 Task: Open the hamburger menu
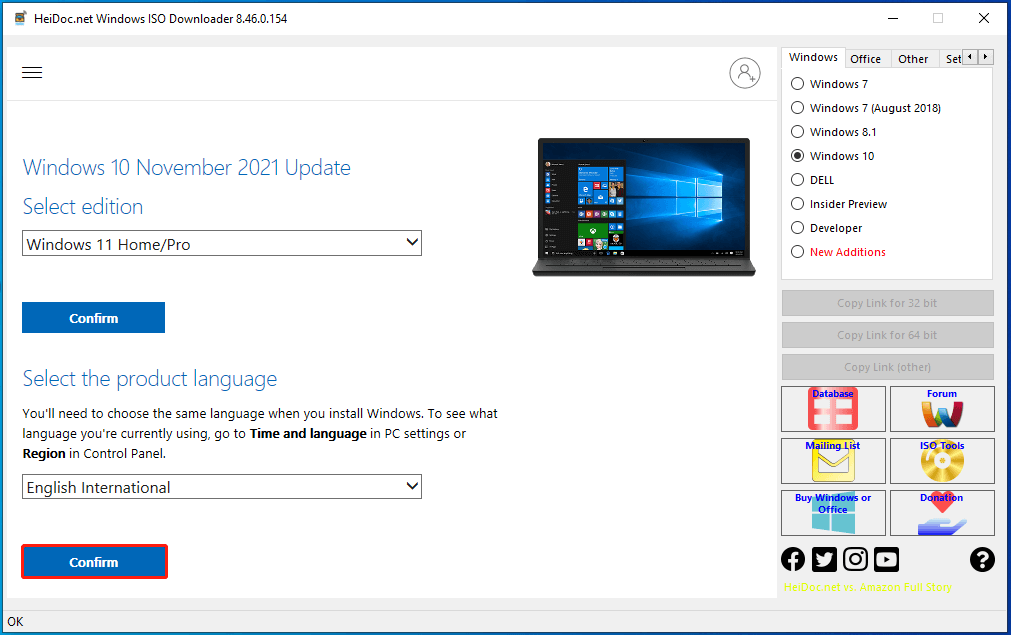click(x=32, y=72)
